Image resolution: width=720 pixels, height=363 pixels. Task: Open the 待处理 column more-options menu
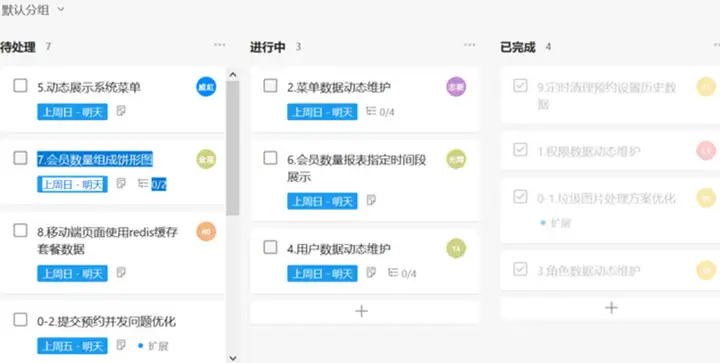[x=219, y=45]
